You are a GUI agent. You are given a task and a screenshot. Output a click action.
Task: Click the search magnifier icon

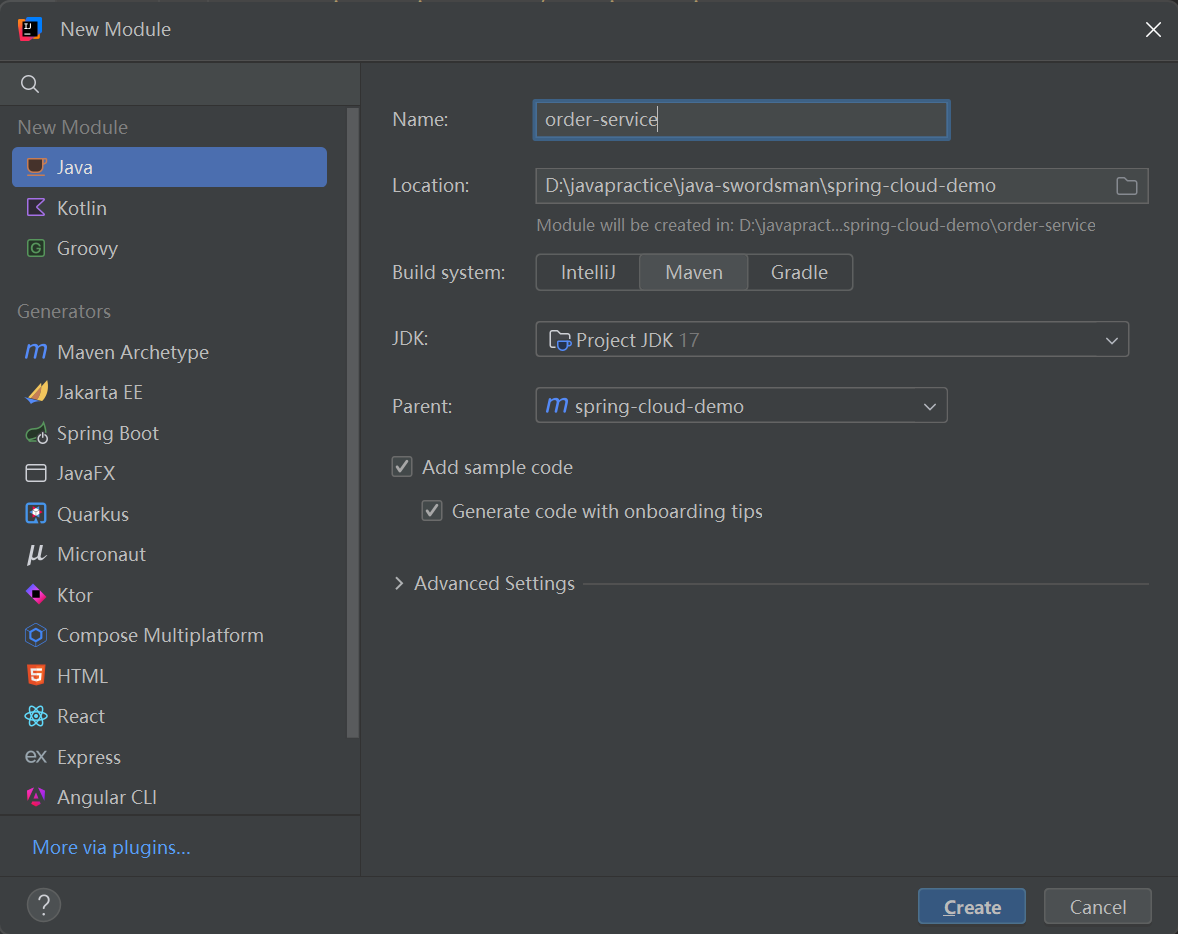(30, 84)
